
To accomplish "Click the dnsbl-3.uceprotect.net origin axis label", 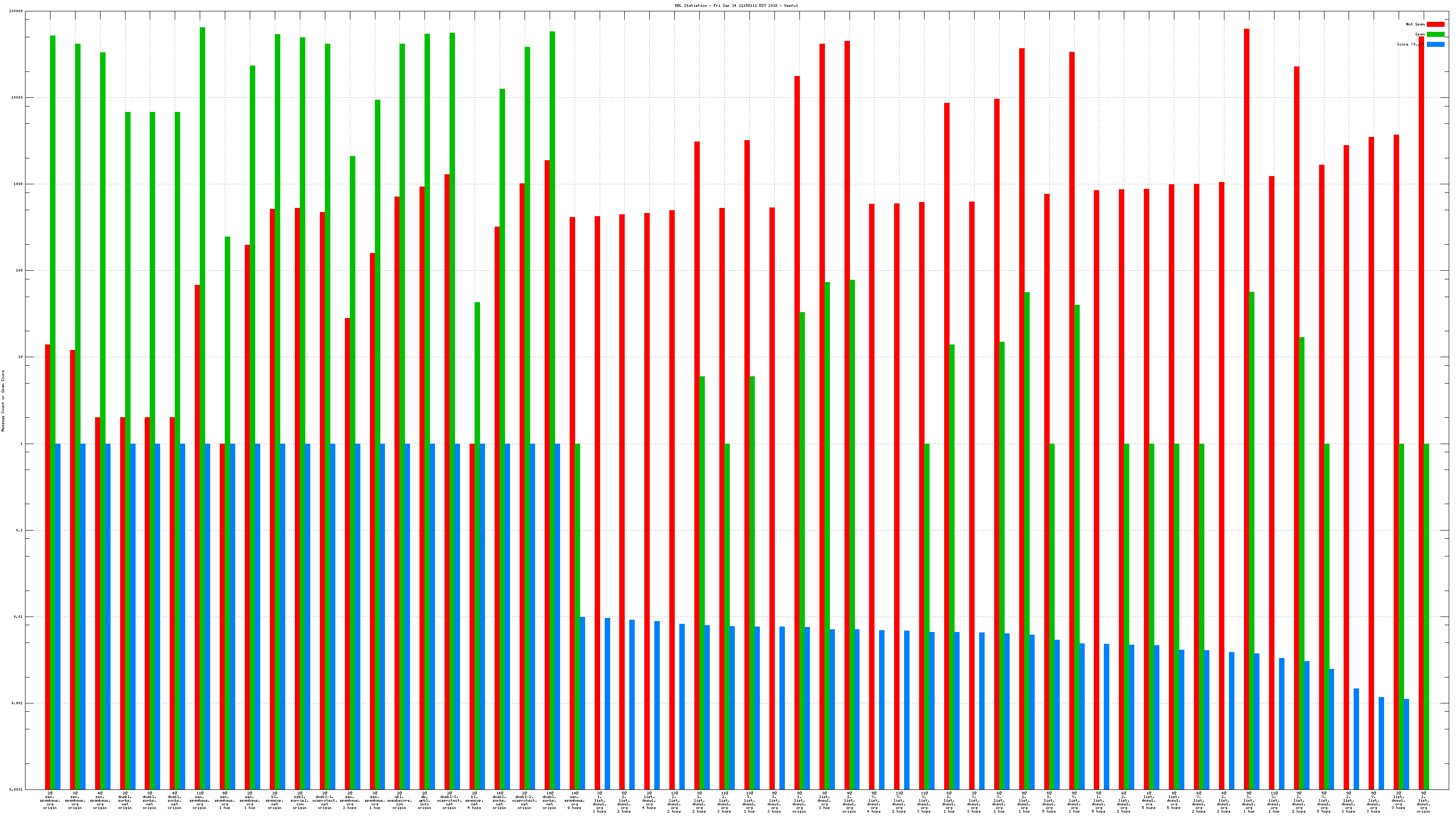I will click(x=450, y=800).
